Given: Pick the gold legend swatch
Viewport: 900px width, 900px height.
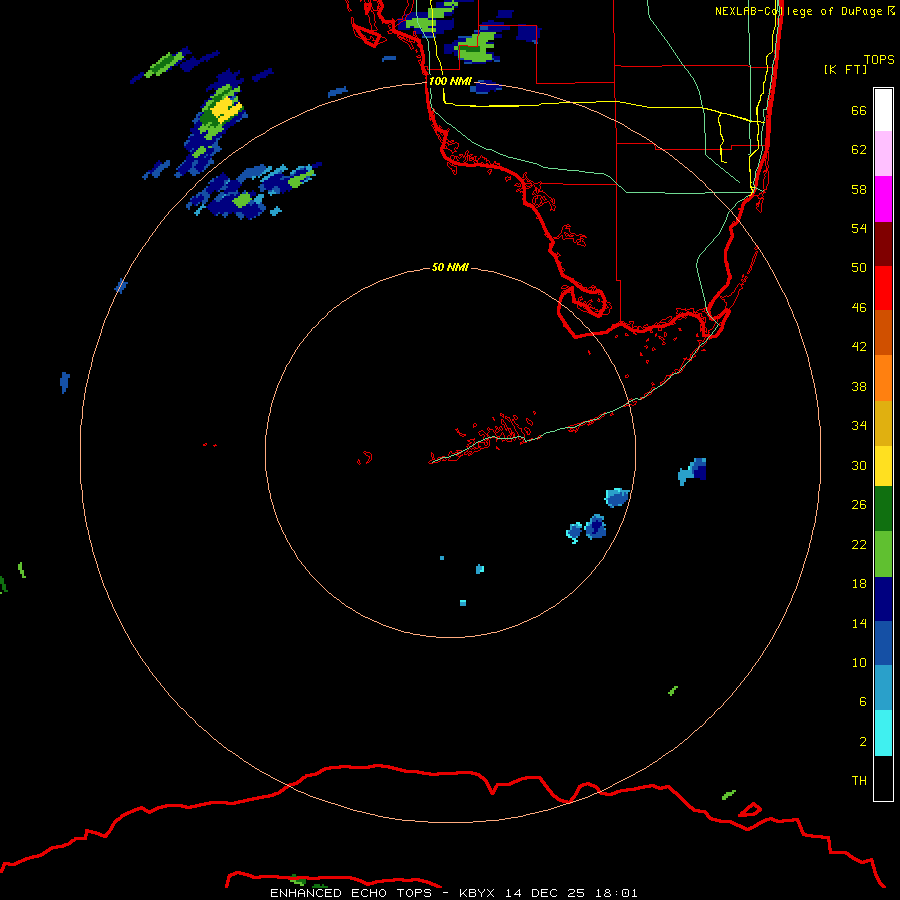Looking at the screenshot, I should (883, 423).
